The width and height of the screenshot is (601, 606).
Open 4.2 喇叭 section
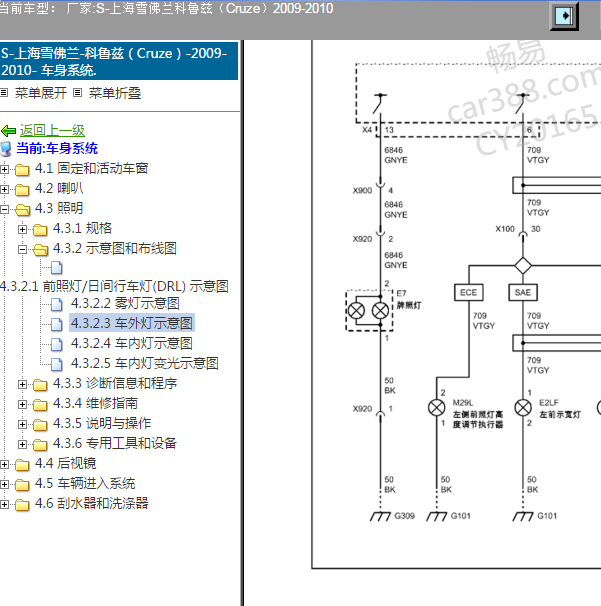click(x=59, y=188)
